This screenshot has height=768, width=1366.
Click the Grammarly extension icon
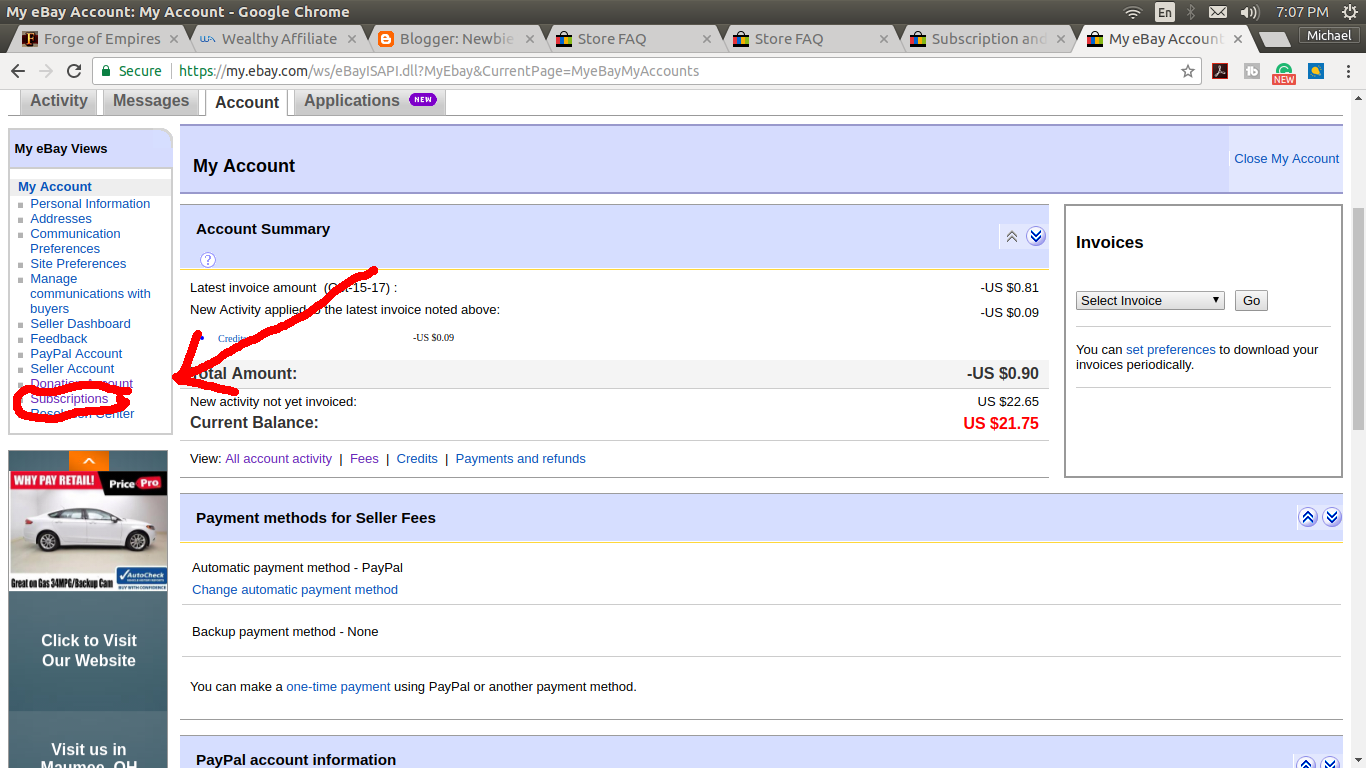[1283, 71]
